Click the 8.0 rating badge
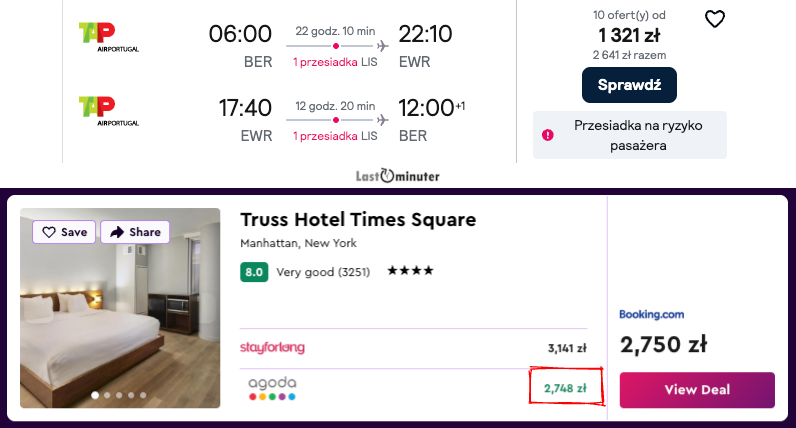 tap(254, 271)
